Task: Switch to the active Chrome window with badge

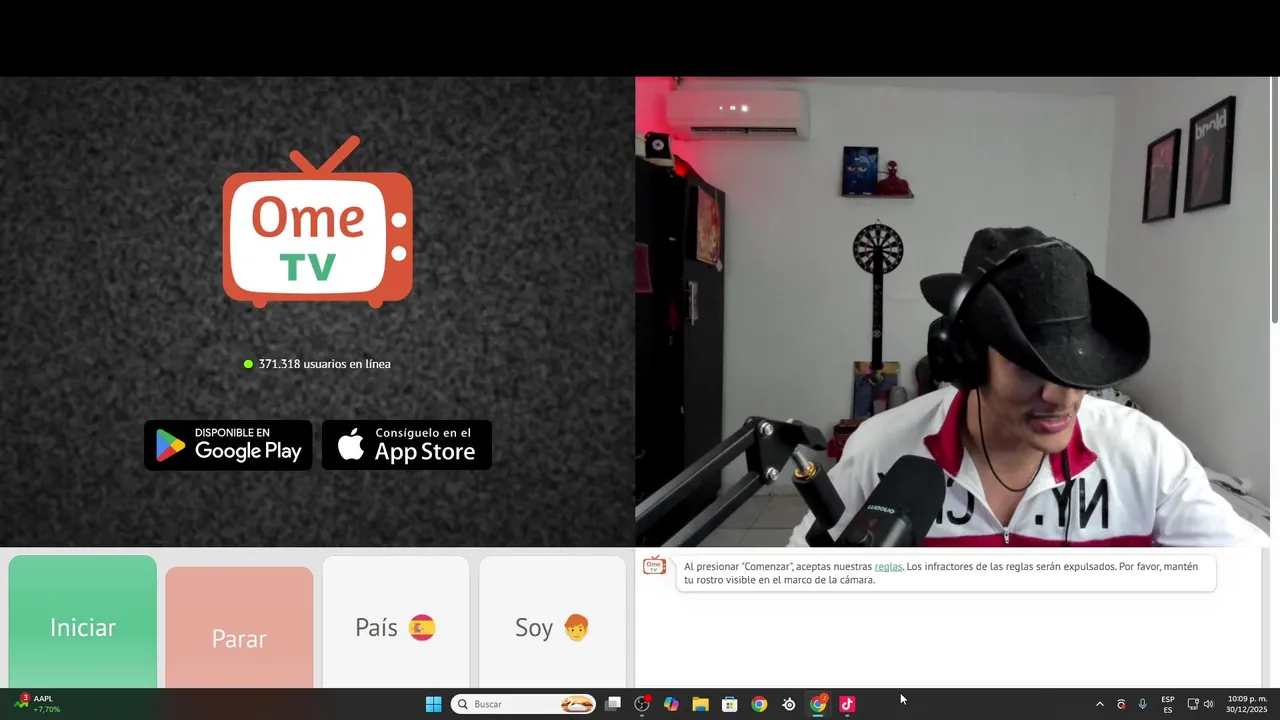Action: point(818,704)
